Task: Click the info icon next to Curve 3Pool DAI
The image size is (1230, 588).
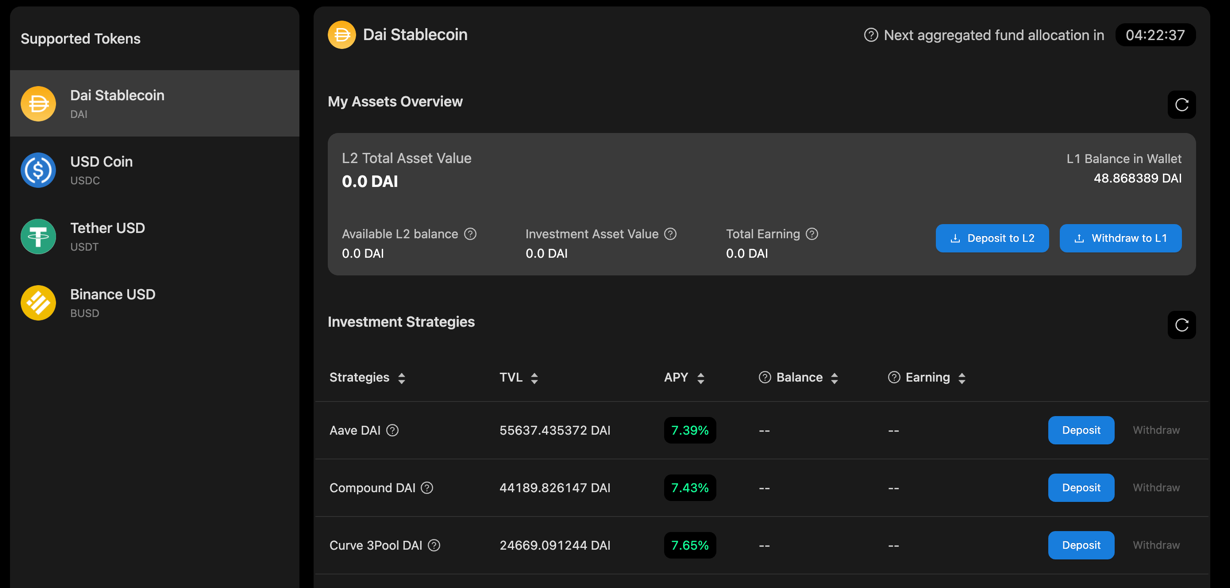Action: (434, 546)
